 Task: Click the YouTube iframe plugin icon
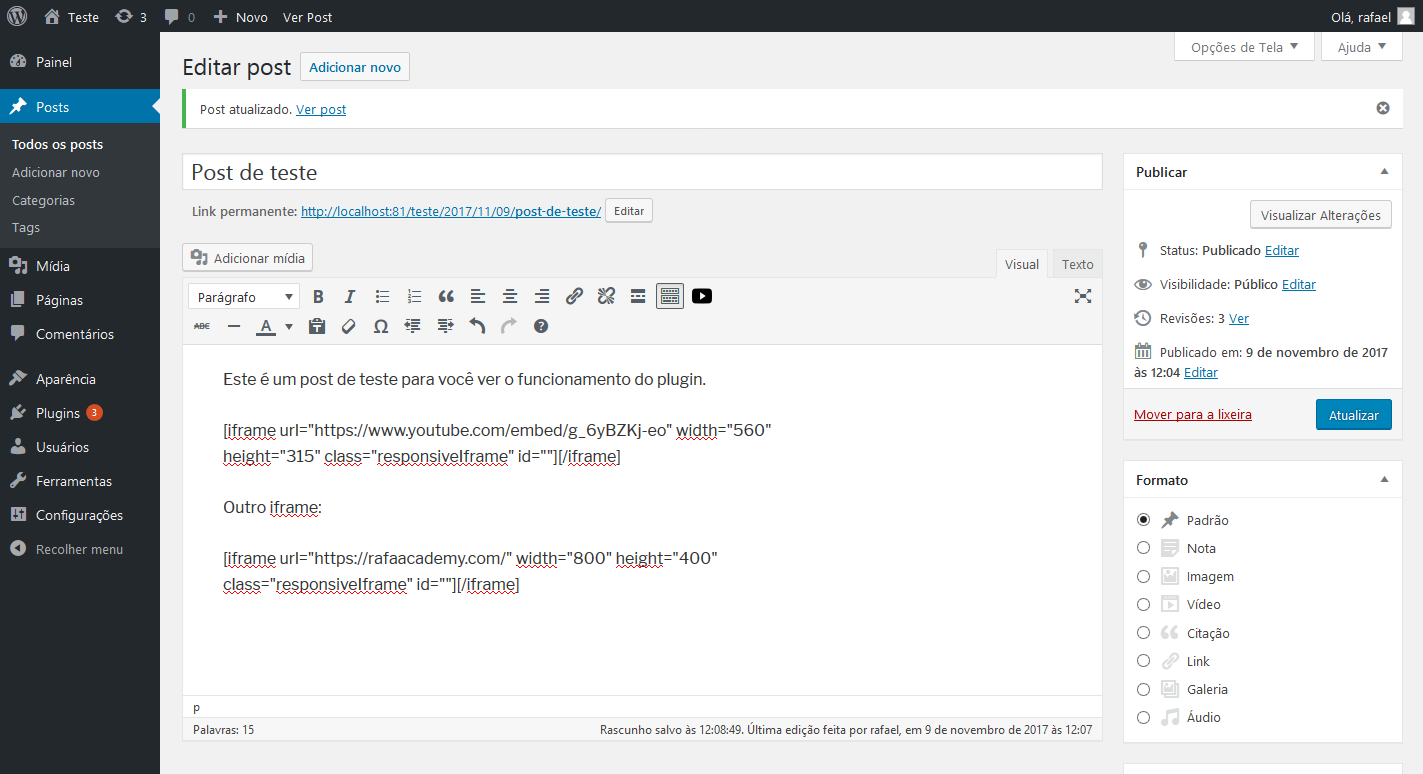point(702,296)
